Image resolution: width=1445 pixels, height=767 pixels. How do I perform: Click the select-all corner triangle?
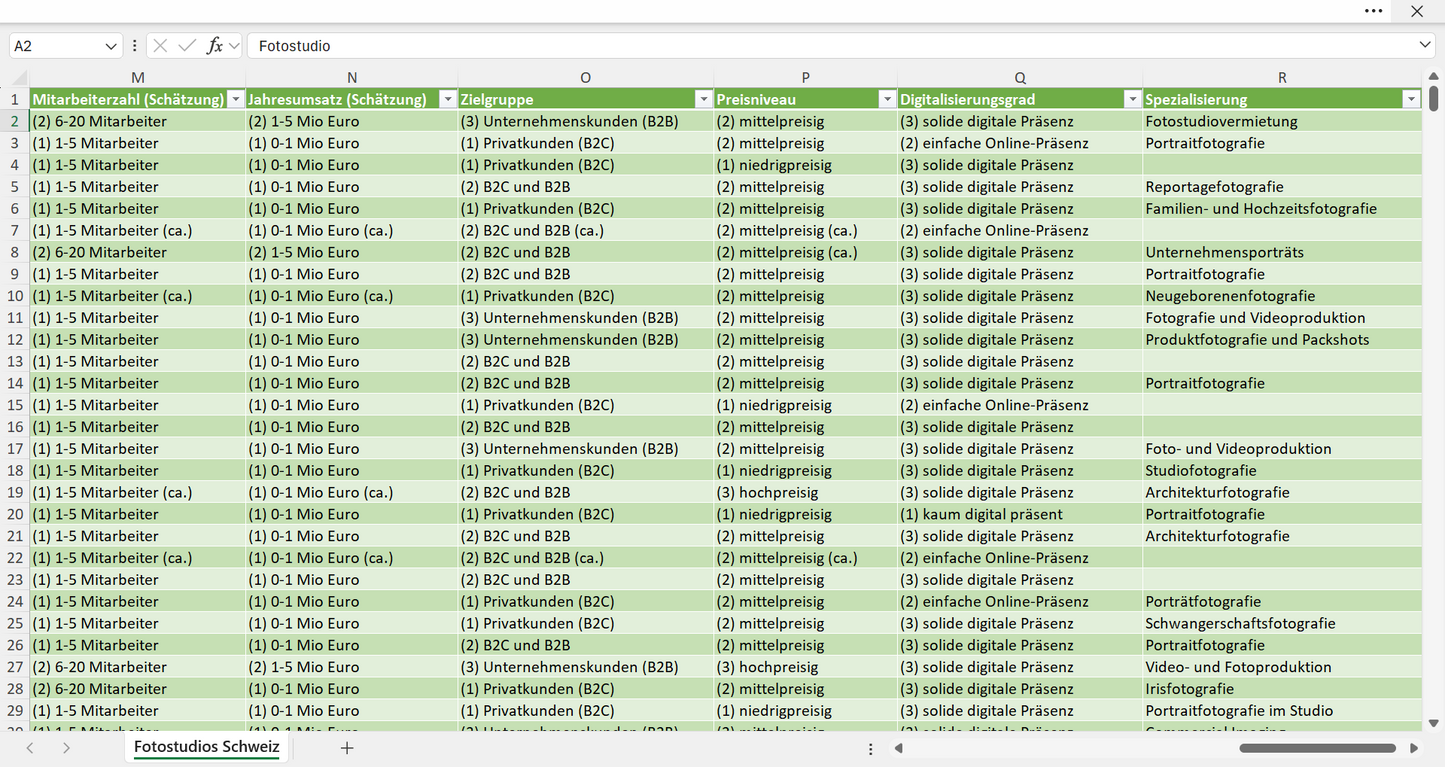point(17,78)
